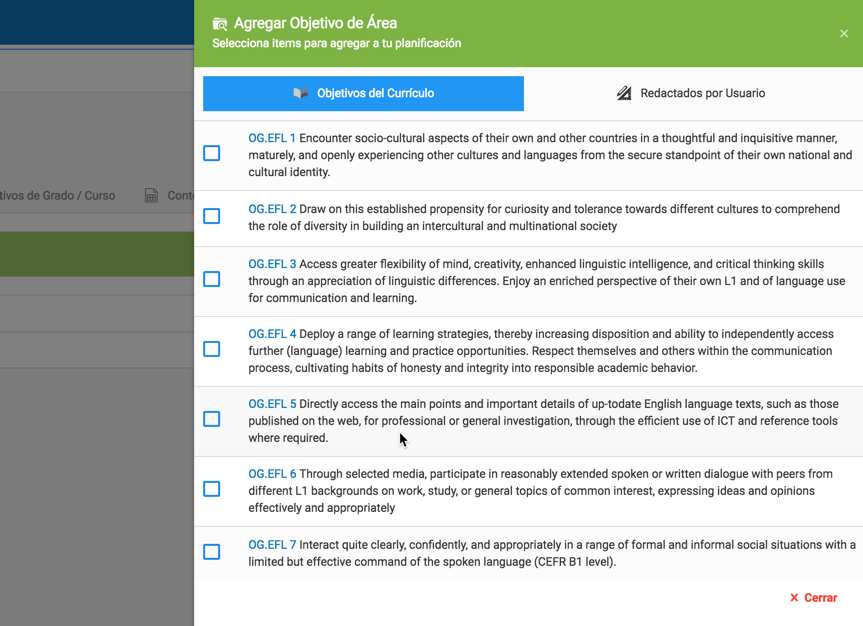This screenshot has height=626, width=863.
Task: Click the table icon beside Conte tab
Action: pos(151,195)
